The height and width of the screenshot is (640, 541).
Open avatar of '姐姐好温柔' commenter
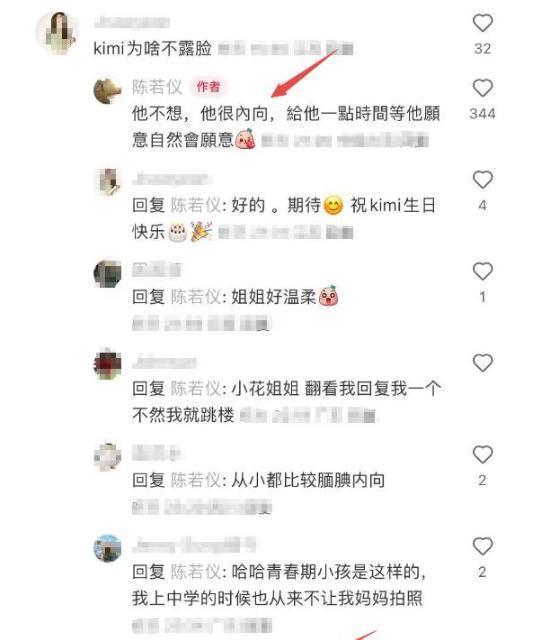click(108, 273)
